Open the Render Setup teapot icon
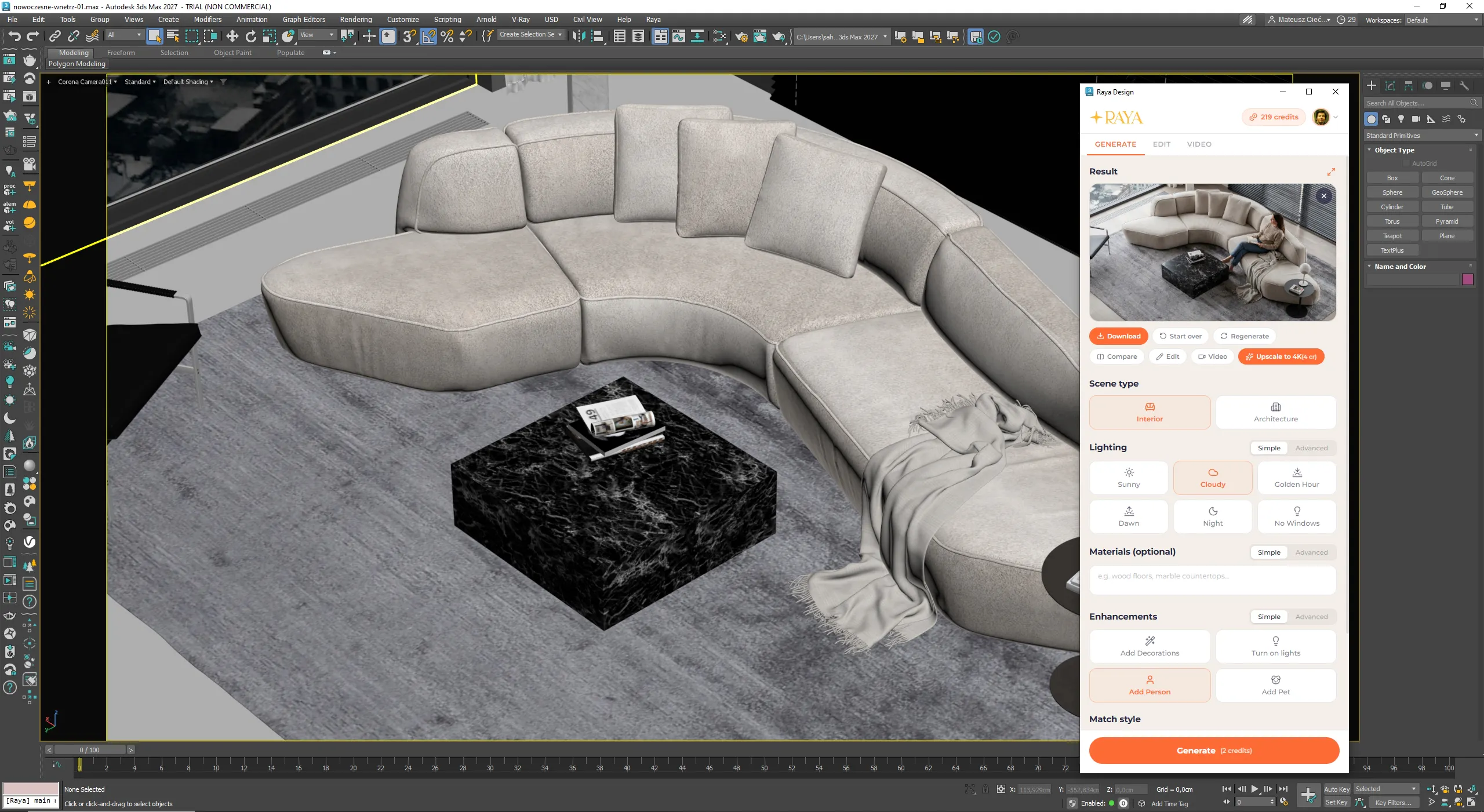 pyautogui.click(x=741, y=37)
